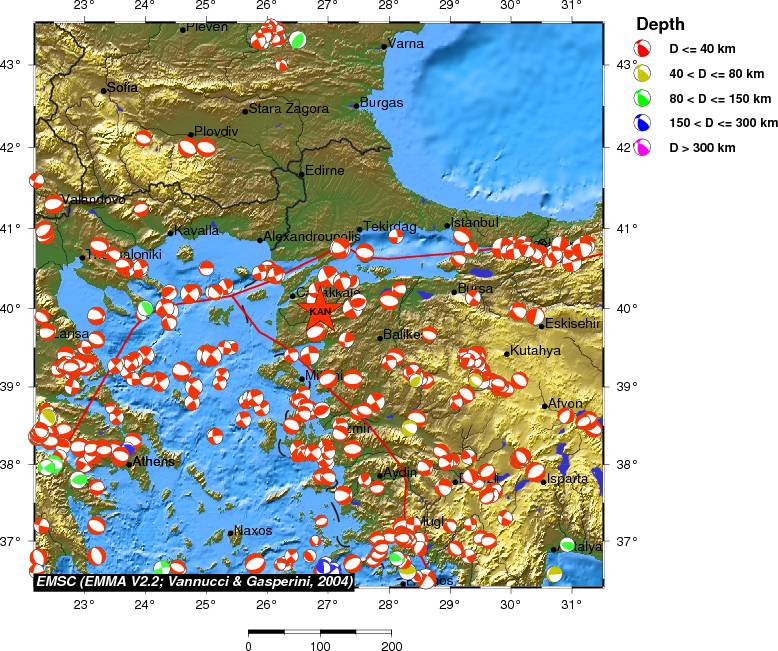Select the green 80–150 km legend symbol

[644, 98]
